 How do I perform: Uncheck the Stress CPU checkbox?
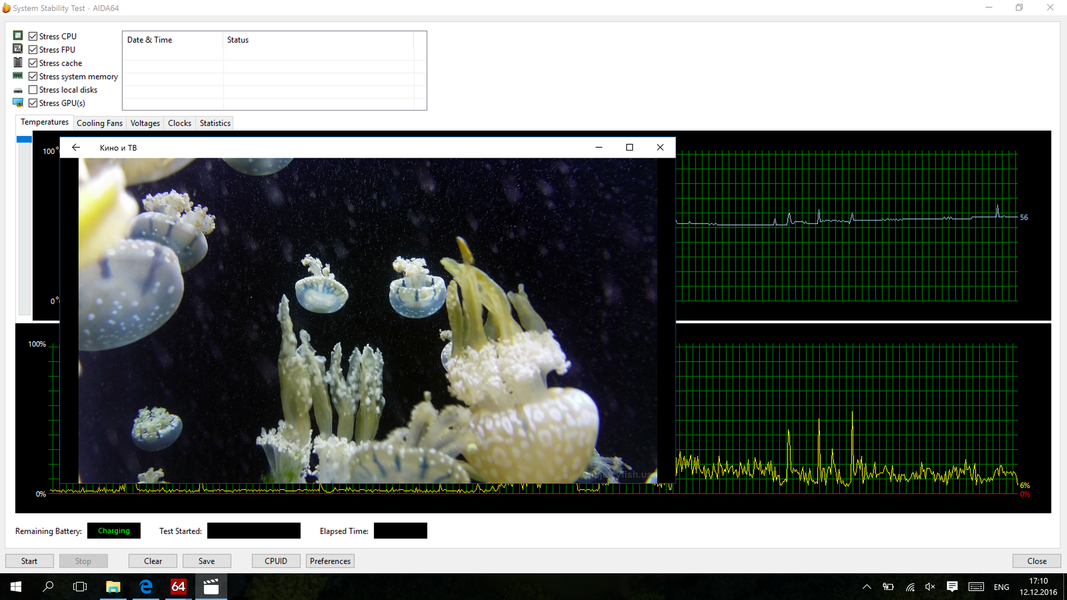tap(33, 36)
